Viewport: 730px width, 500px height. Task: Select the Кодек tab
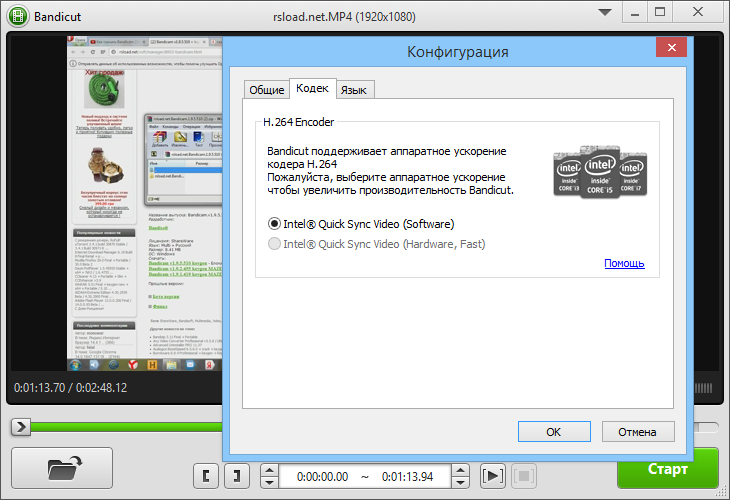coord(312,88)
